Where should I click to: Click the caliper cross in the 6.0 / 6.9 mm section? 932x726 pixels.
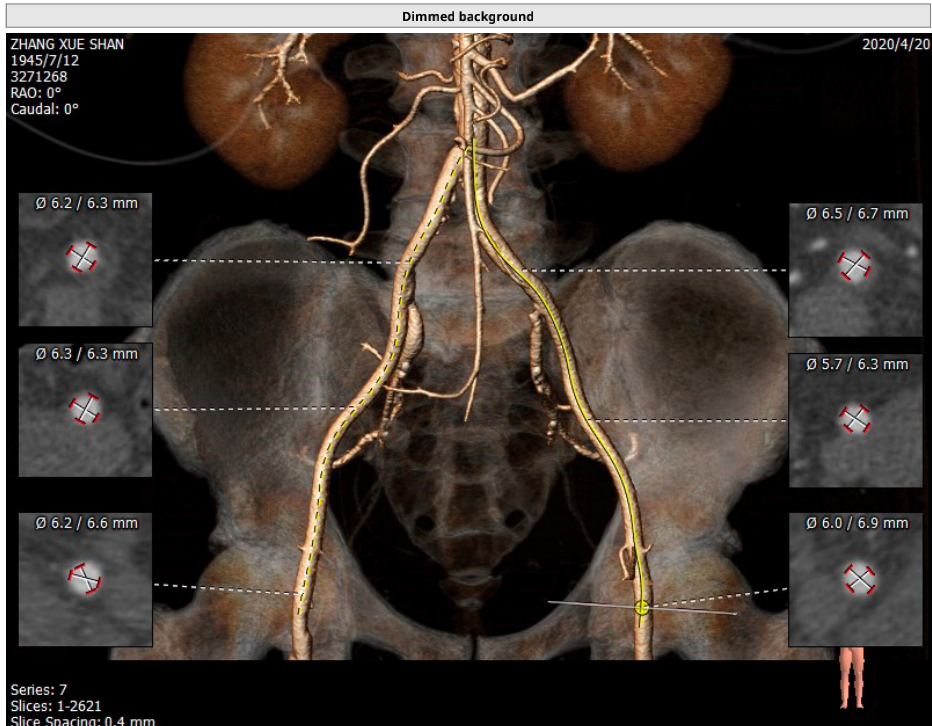(857, 577)
